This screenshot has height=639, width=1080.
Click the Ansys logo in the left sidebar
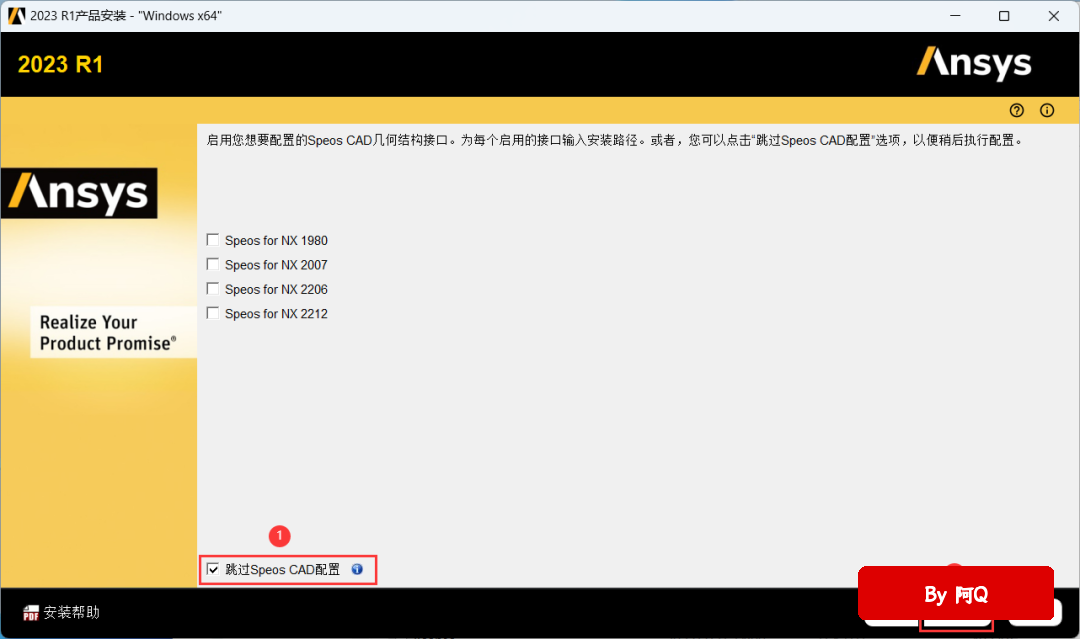tap(79, 193)
